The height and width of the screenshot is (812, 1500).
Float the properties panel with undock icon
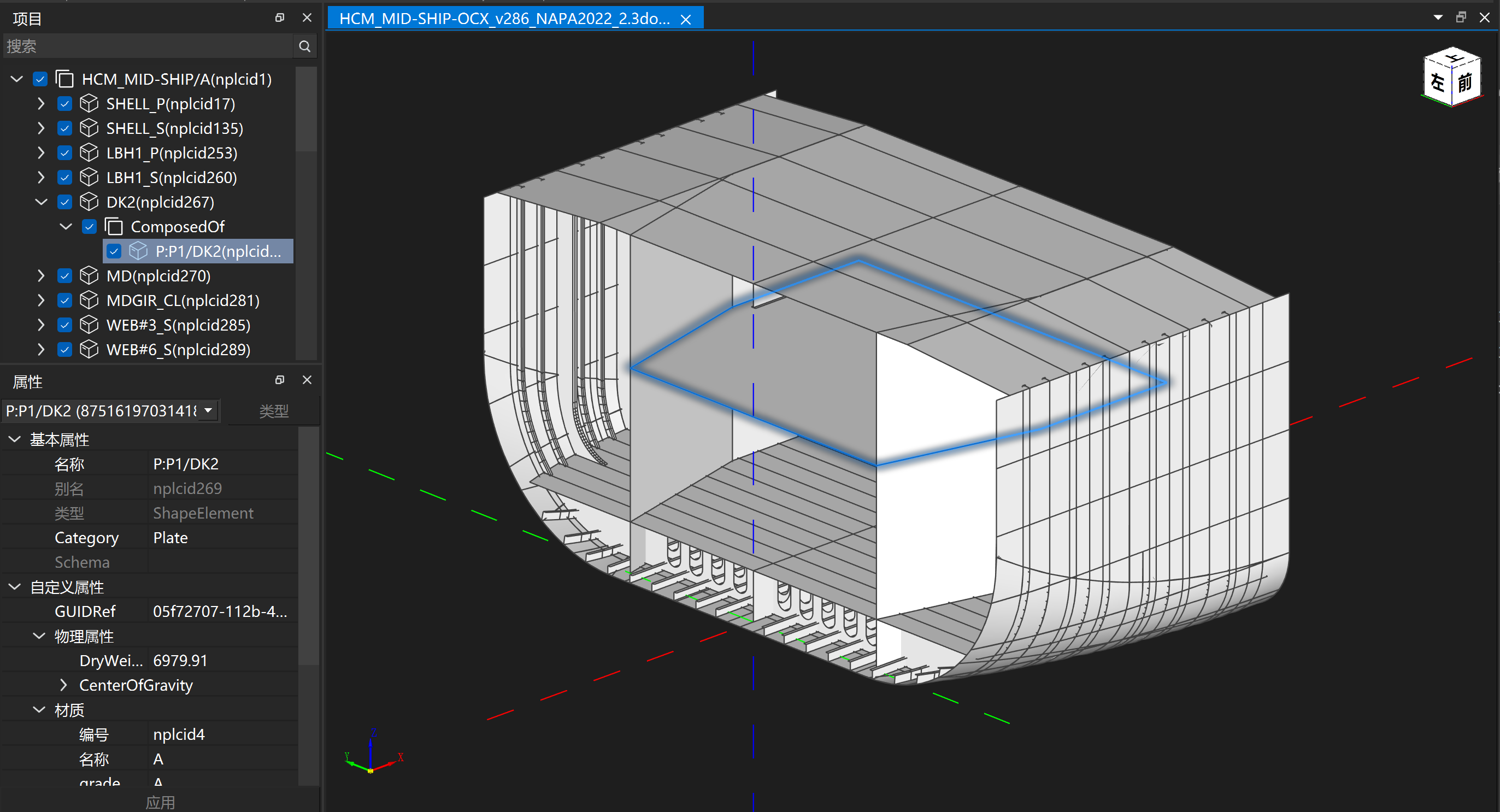click(279, 380)
